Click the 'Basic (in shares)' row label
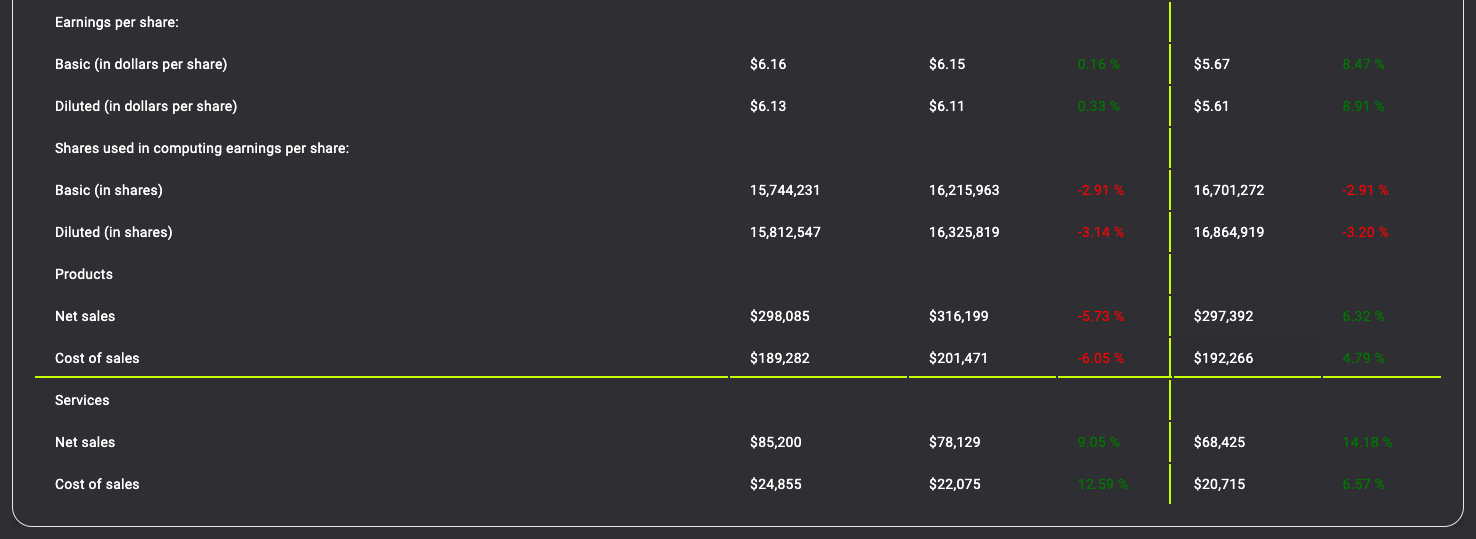1476x539 pixels. 109,190
